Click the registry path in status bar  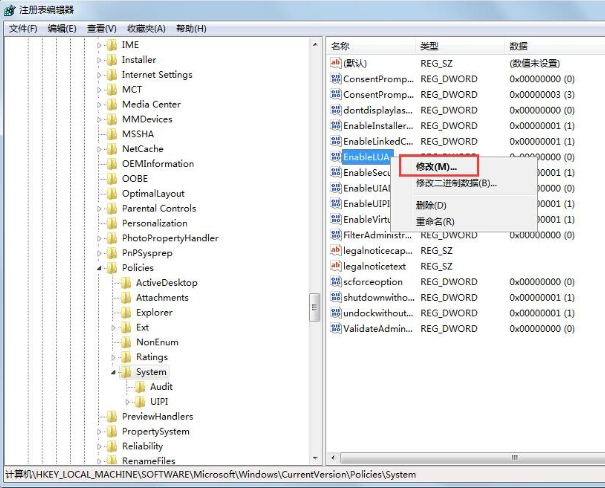click(x=211, y=474)
